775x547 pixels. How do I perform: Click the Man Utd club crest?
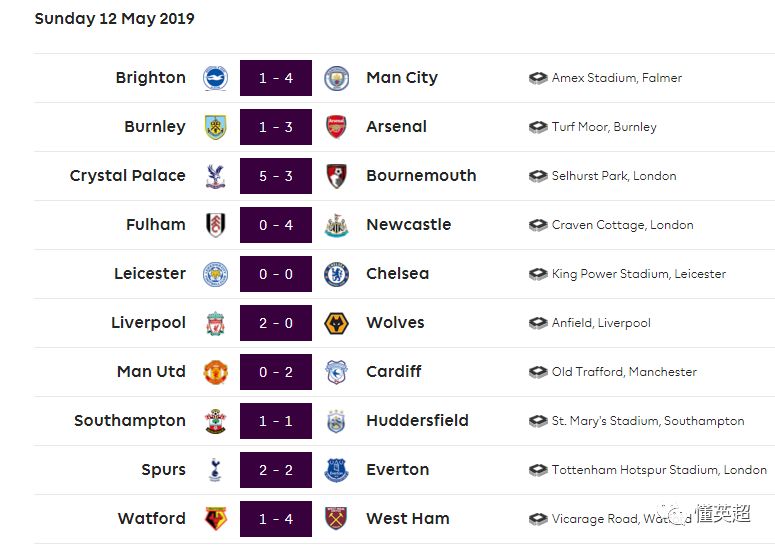pyautogui.click(x=215, y=372)
